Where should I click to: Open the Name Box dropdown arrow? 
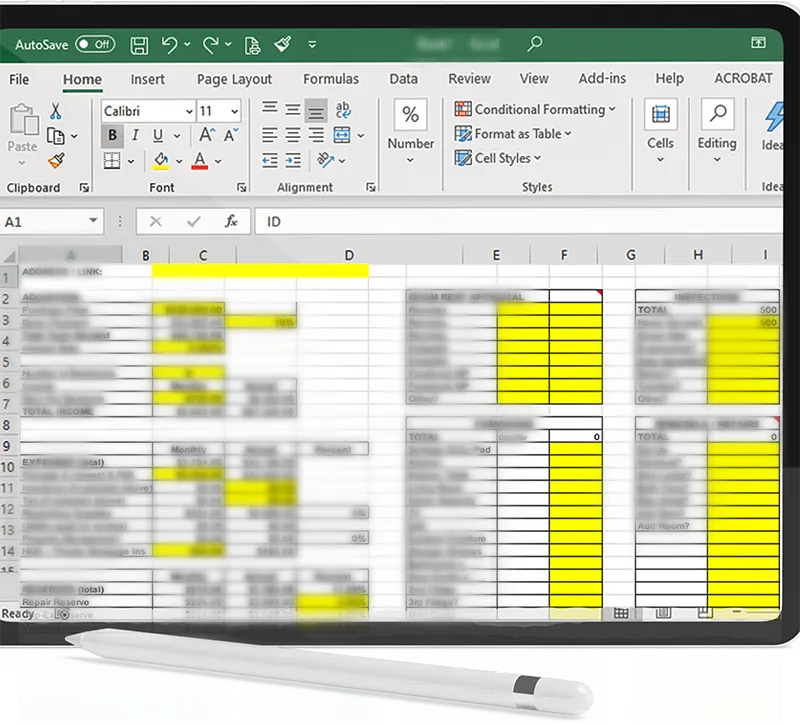(x=93, y=220)
